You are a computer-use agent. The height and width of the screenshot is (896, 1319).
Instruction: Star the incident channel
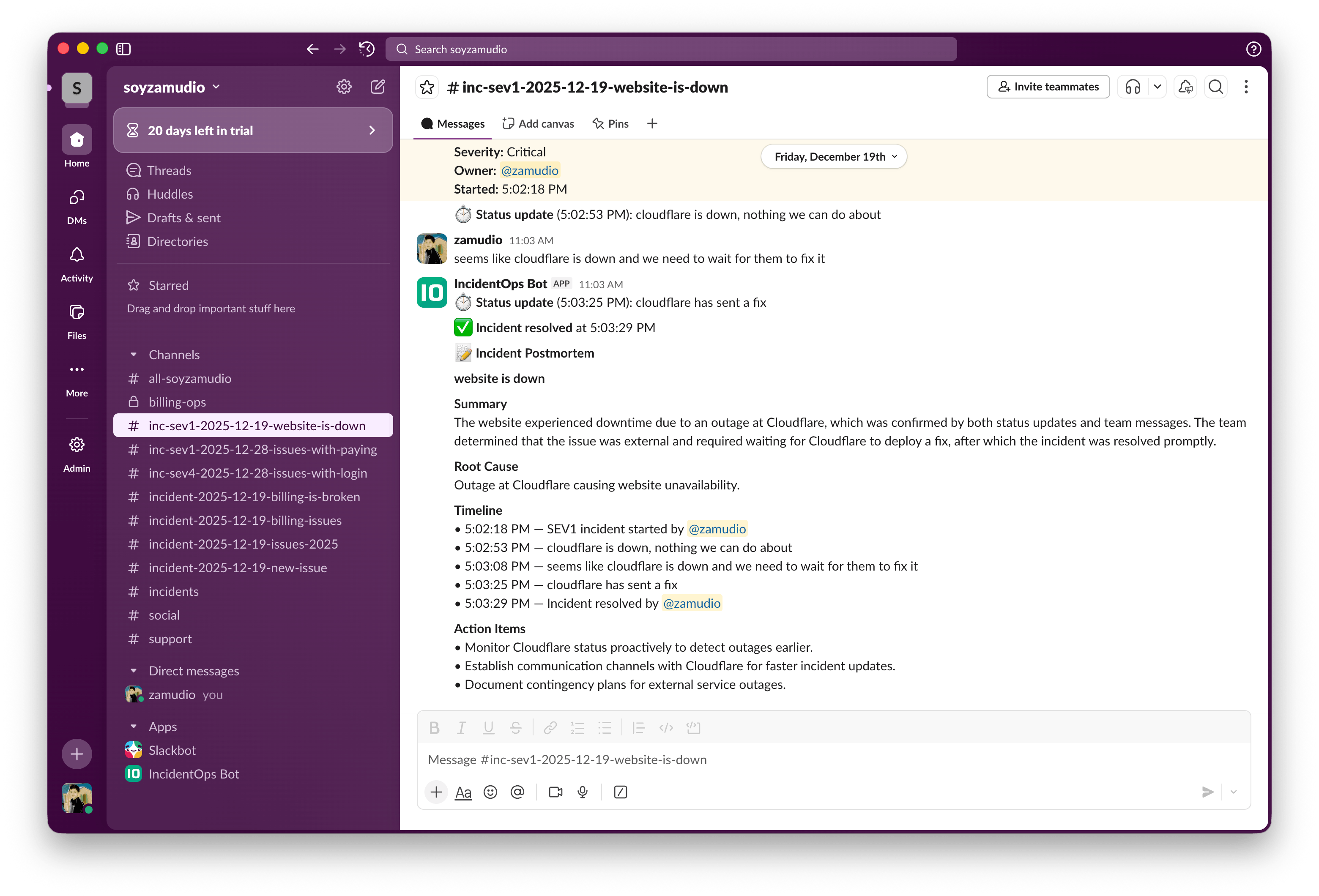pos(427,87)
